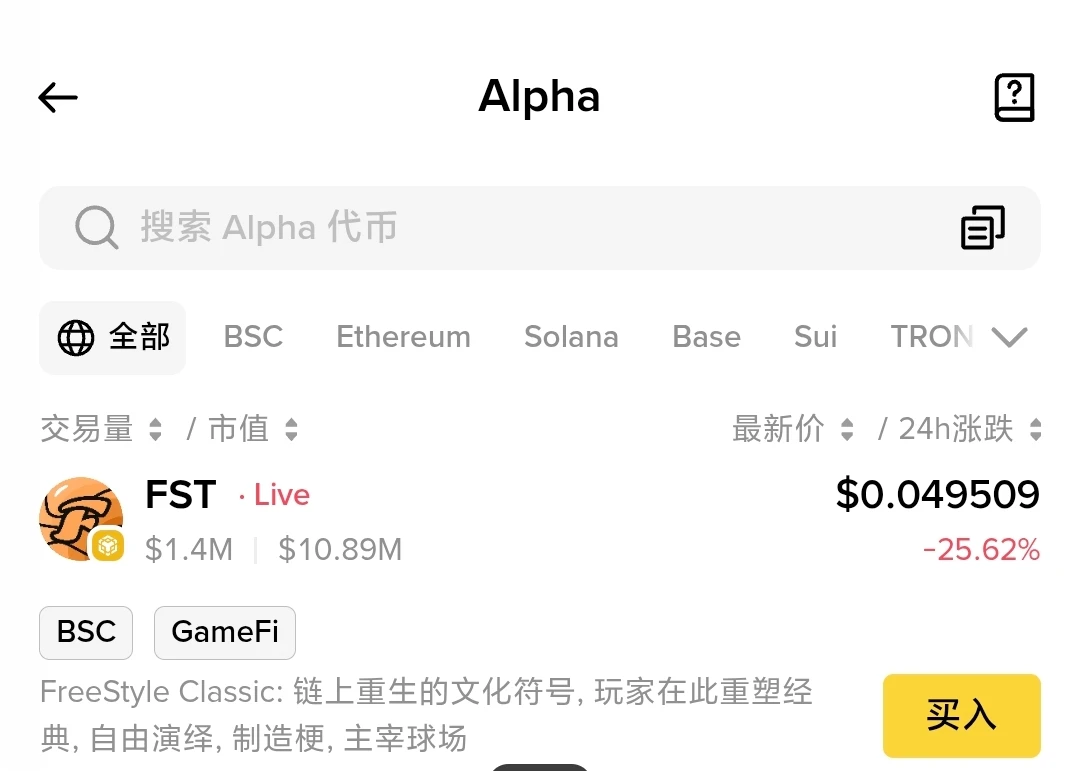Tap the FST price showing -25.62%
This screenshot has width=1080, height=771.
point(983,549)
